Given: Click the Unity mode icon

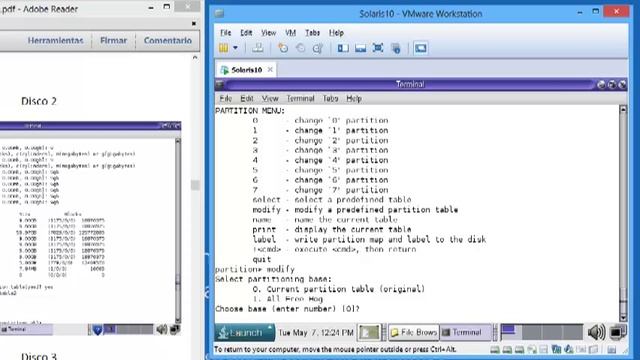Looking at the screenshot, I should tap(396, 48).
